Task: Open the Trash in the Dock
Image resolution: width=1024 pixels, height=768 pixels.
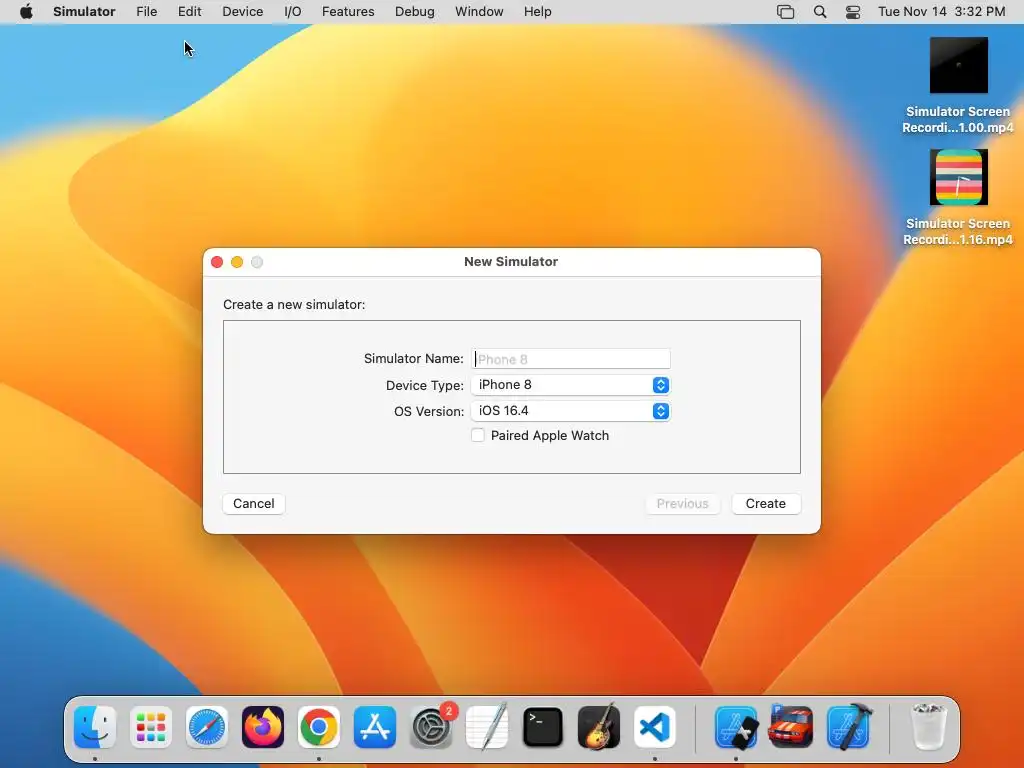Action: click(929, 727)
